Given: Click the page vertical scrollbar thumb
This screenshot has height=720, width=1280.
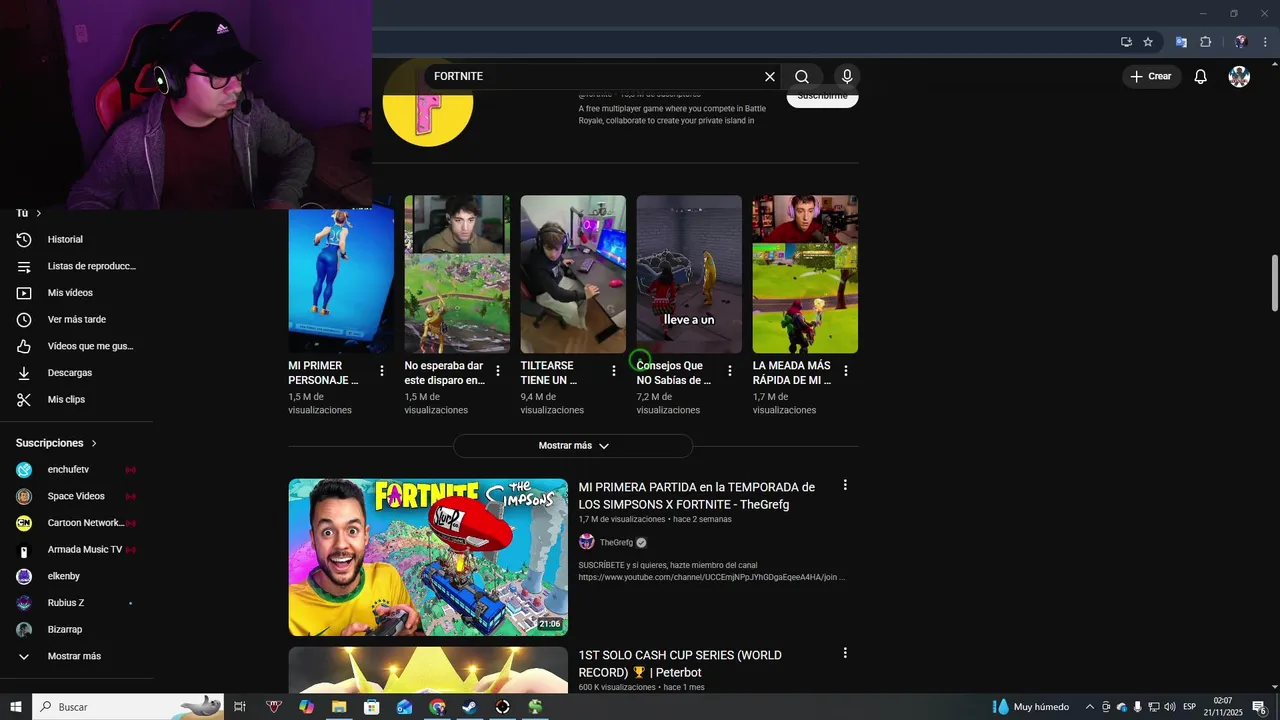Looking at the screenshot, I should click(x=1274, y=283).
